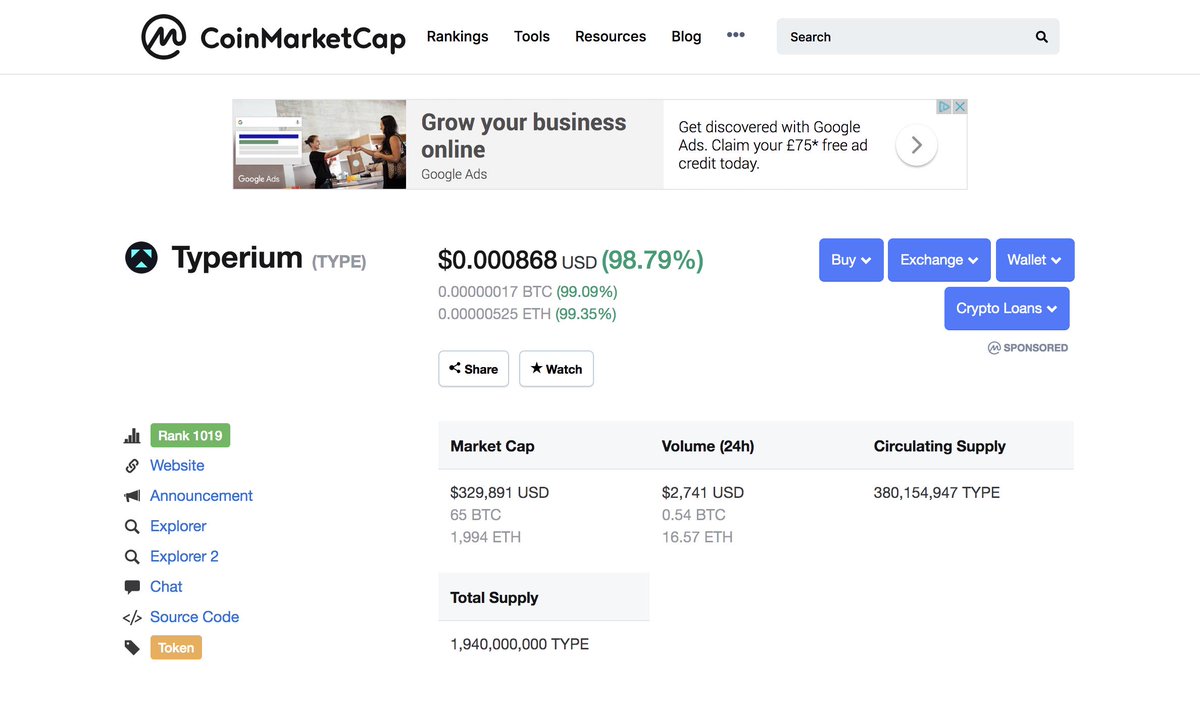The image size is (1200, 711).
Task: Add Typerium to Watch list
Action: 556,369
